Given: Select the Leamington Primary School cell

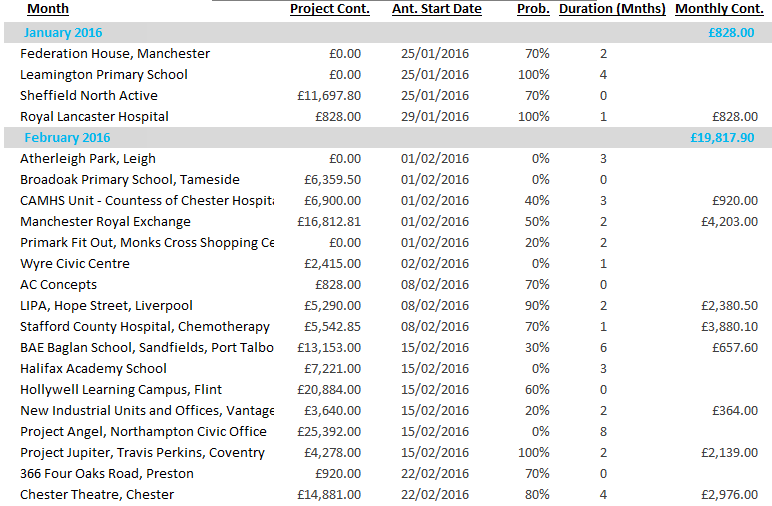Looking at the screenshot, I should click(104, 75).
